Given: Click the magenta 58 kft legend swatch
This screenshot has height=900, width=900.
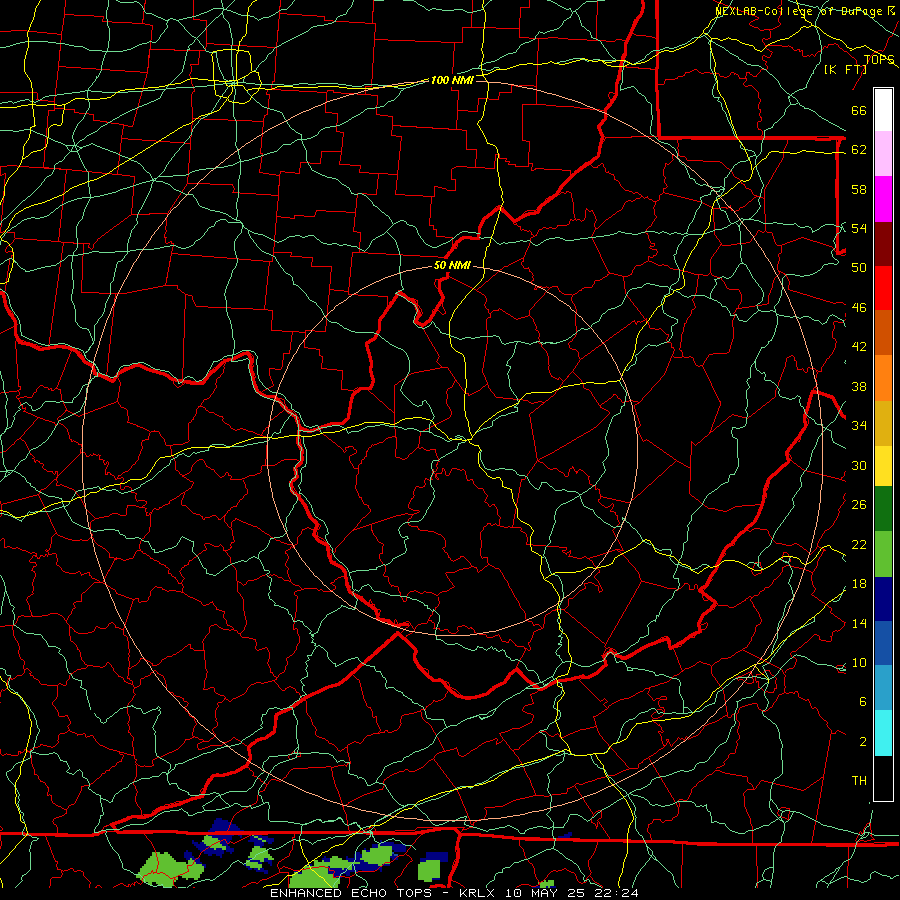Looking at the screenshot, I should [x=883, y=199].
